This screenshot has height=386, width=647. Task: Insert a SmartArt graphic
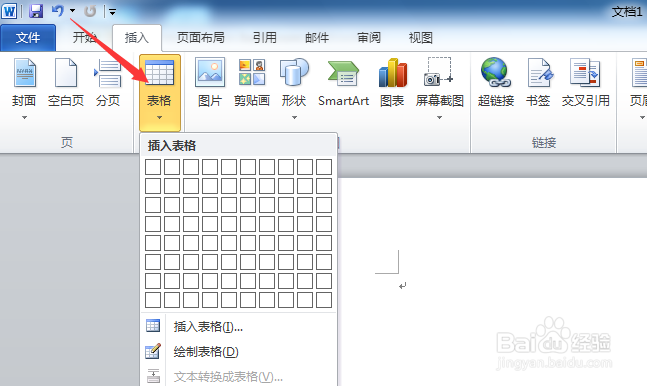[x=343, y=83]
